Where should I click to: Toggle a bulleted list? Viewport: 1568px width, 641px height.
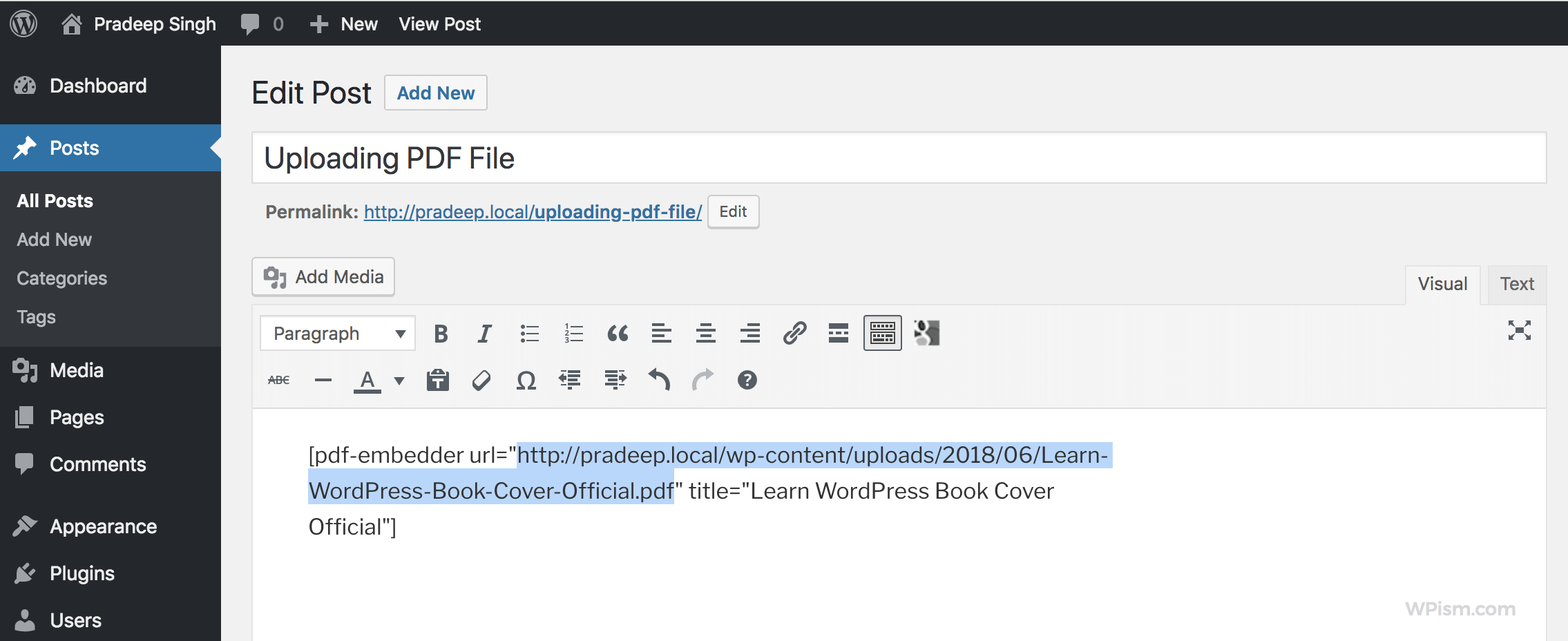point(528,333)
